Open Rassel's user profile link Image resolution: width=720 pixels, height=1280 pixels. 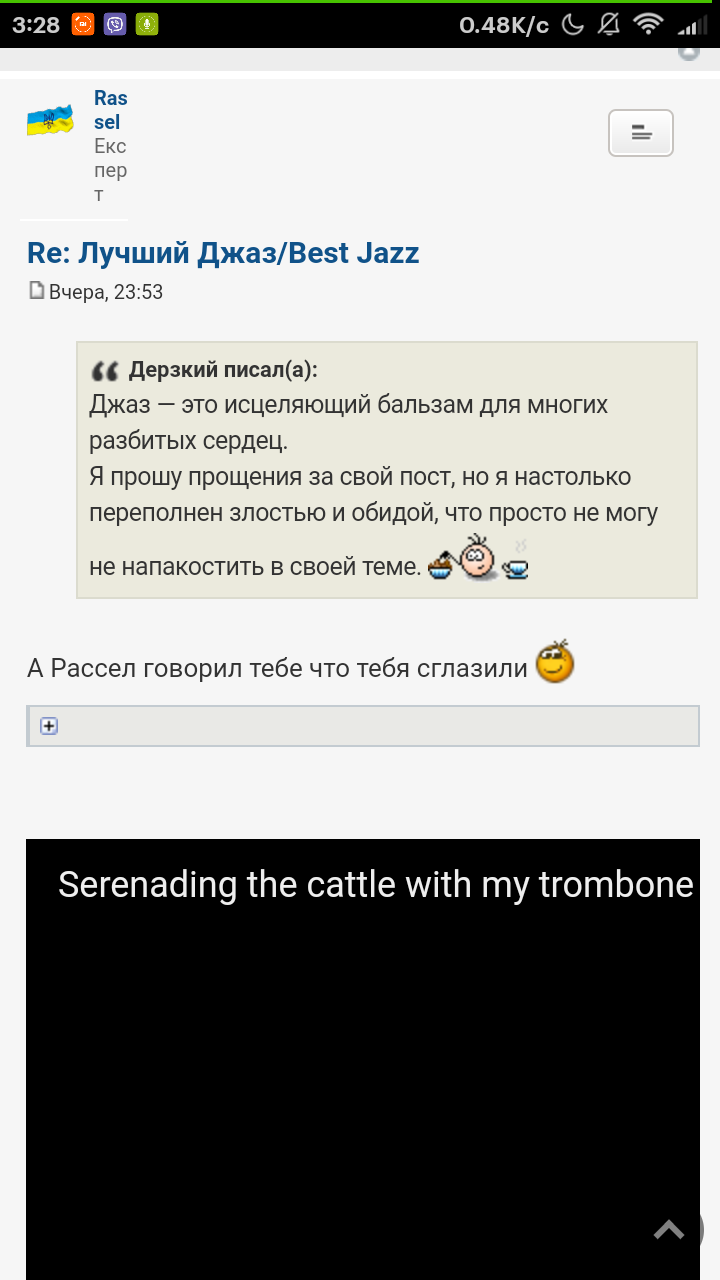110,110
